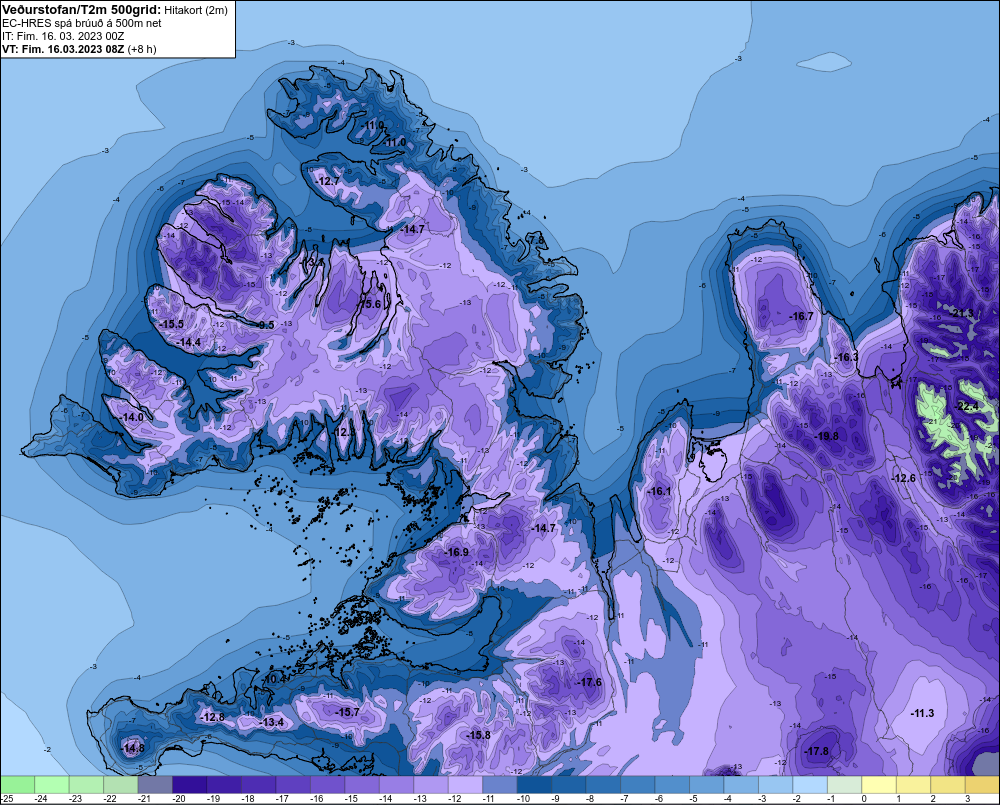Click the -16.1 temperature value
1000x805 pixels.
(659, 492)
